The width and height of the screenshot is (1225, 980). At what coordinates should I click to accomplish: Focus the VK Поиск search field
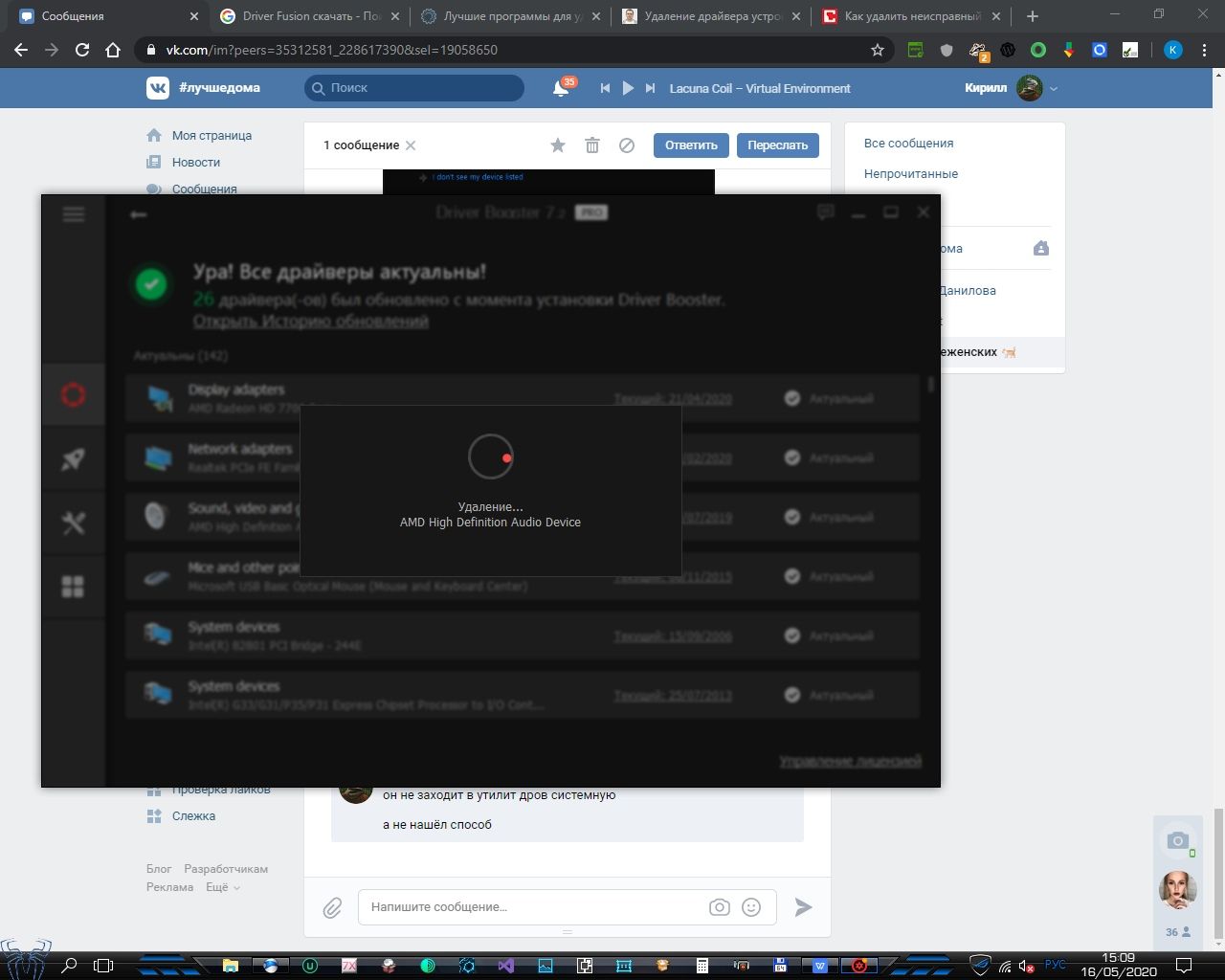(414, 88)
